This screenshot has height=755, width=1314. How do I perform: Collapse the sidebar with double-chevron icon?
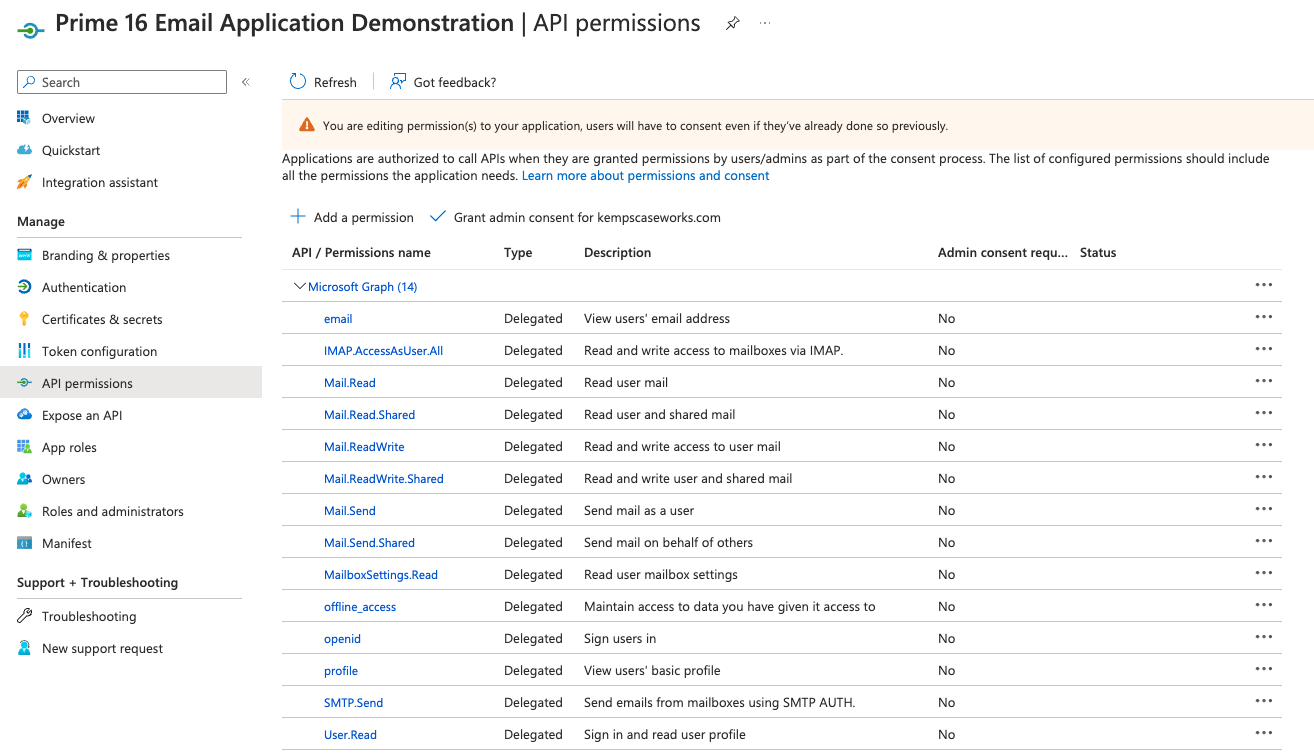246,82
